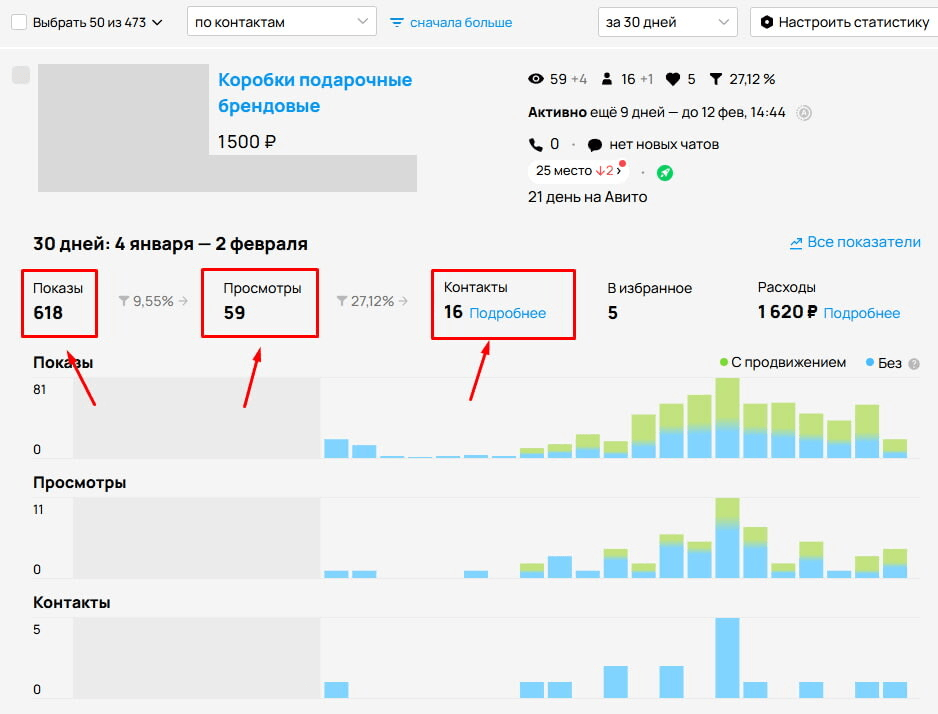Click the '30 дней: 4 января — 2 февраля' heading
The image size is (938, 714).
point(170,244)
